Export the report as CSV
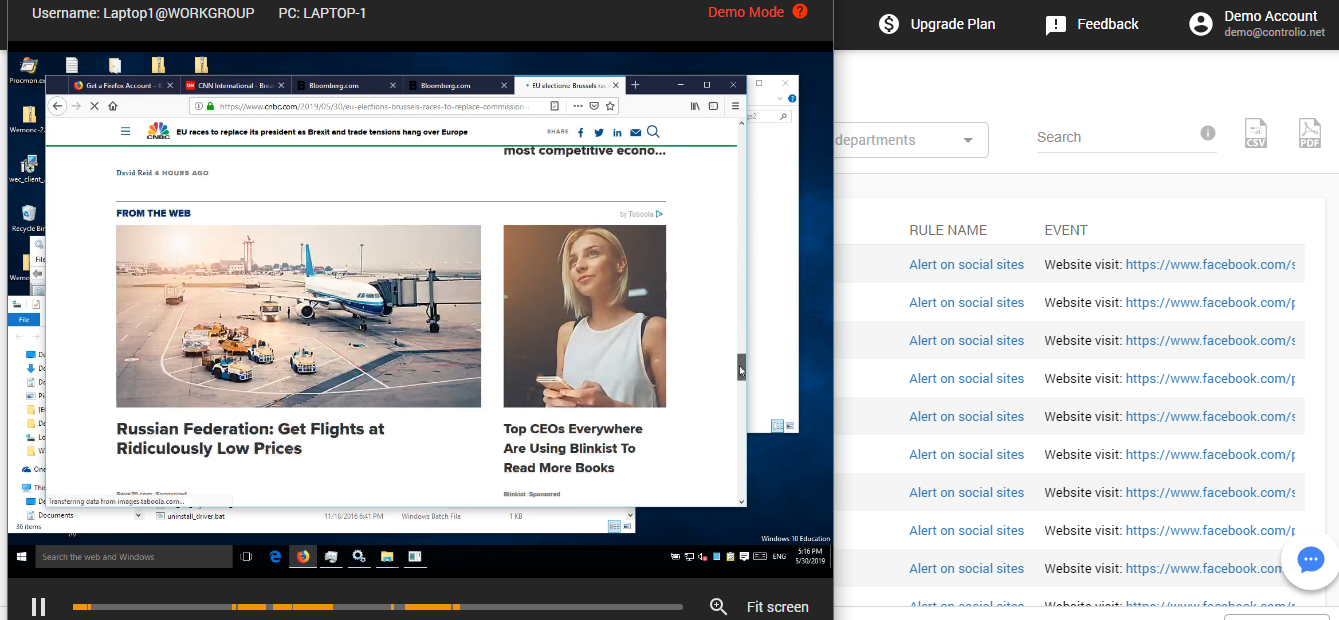This screenshot has height=620, width=1339. pyautogui.click(x=1256, y=134)
